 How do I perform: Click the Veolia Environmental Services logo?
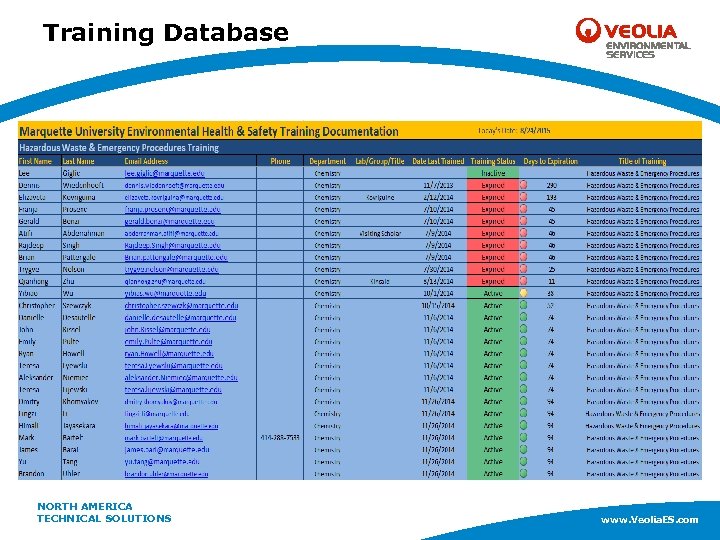633,38
